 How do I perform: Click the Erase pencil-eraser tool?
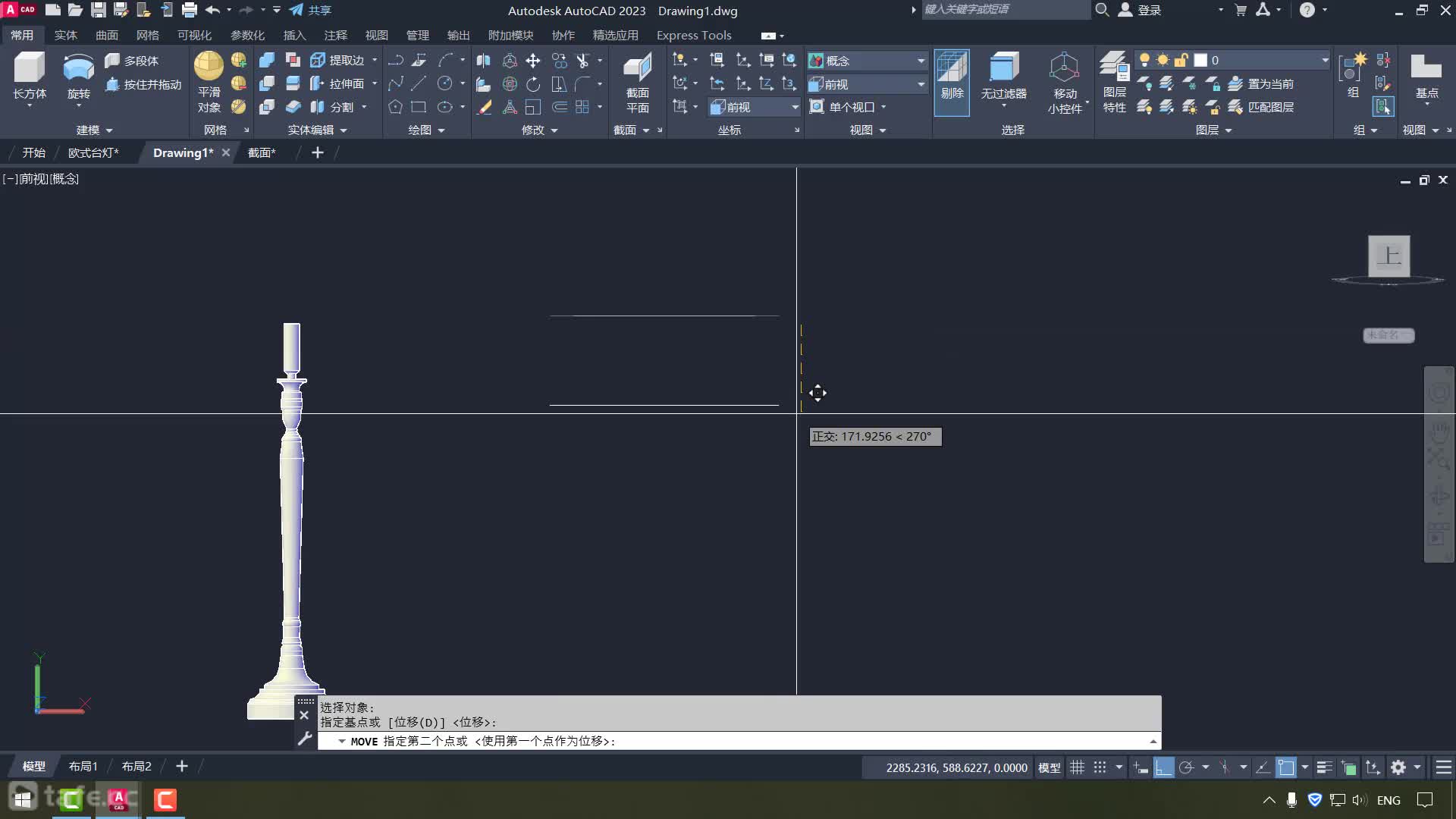point(484,107)
